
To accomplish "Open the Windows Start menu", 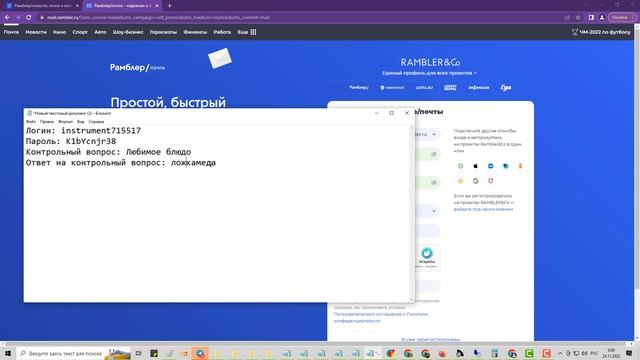I will [x=7, y=353].
